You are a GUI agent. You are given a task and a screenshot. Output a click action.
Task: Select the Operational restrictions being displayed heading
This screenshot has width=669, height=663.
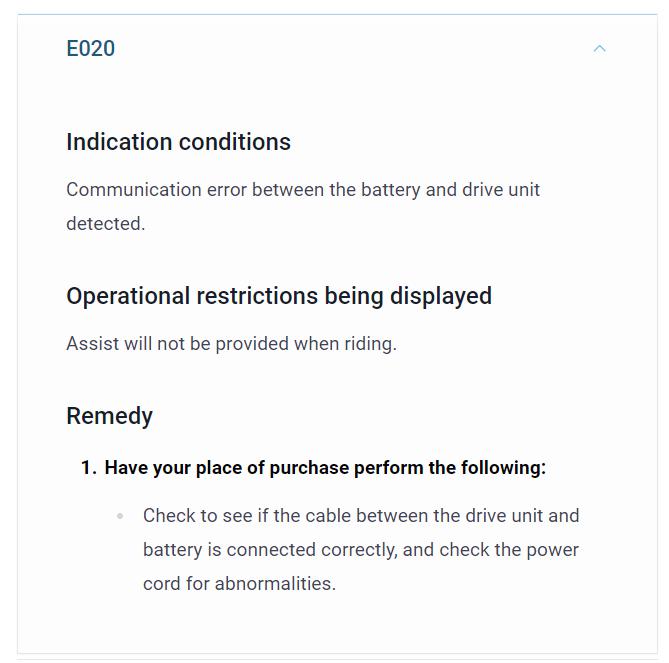(x=279, y=297)
